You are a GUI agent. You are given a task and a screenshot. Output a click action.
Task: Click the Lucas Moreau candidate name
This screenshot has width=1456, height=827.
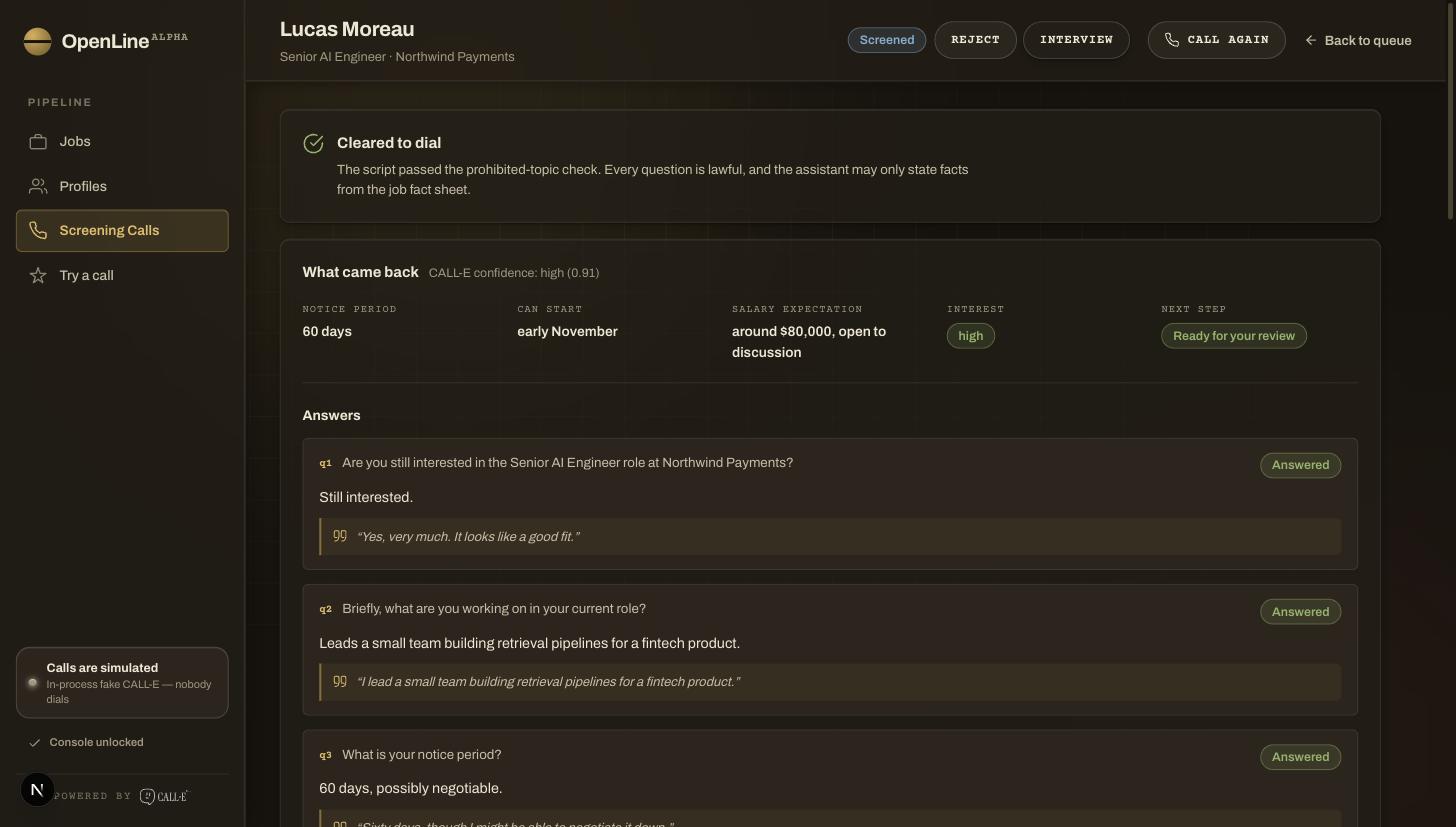[347, 30]
